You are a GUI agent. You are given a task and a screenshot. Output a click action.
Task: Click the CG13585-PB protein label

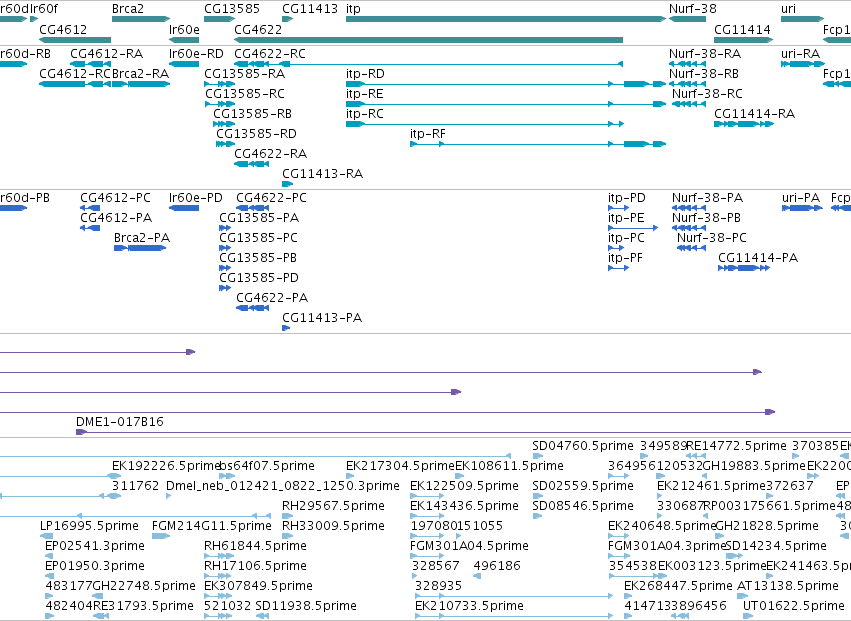pyautogui.click(x=258, y=258)
